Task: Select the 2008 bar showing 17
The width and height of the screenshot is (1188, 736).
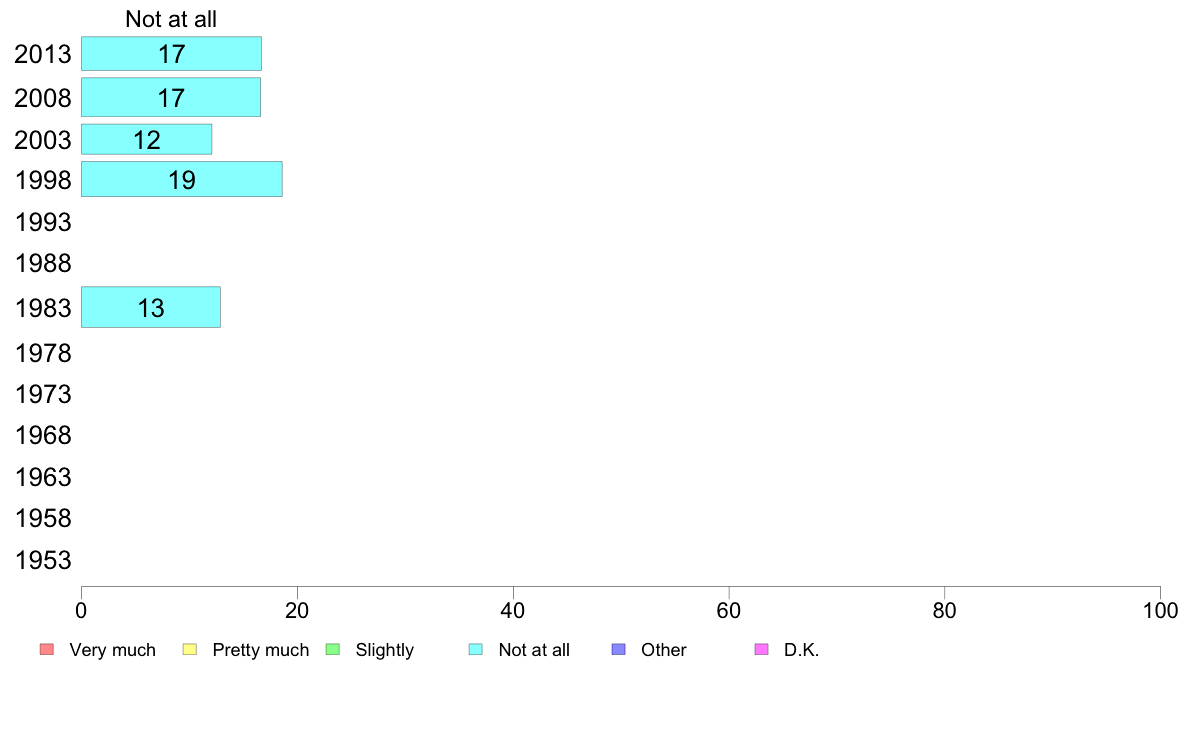Action: (171, 97)
